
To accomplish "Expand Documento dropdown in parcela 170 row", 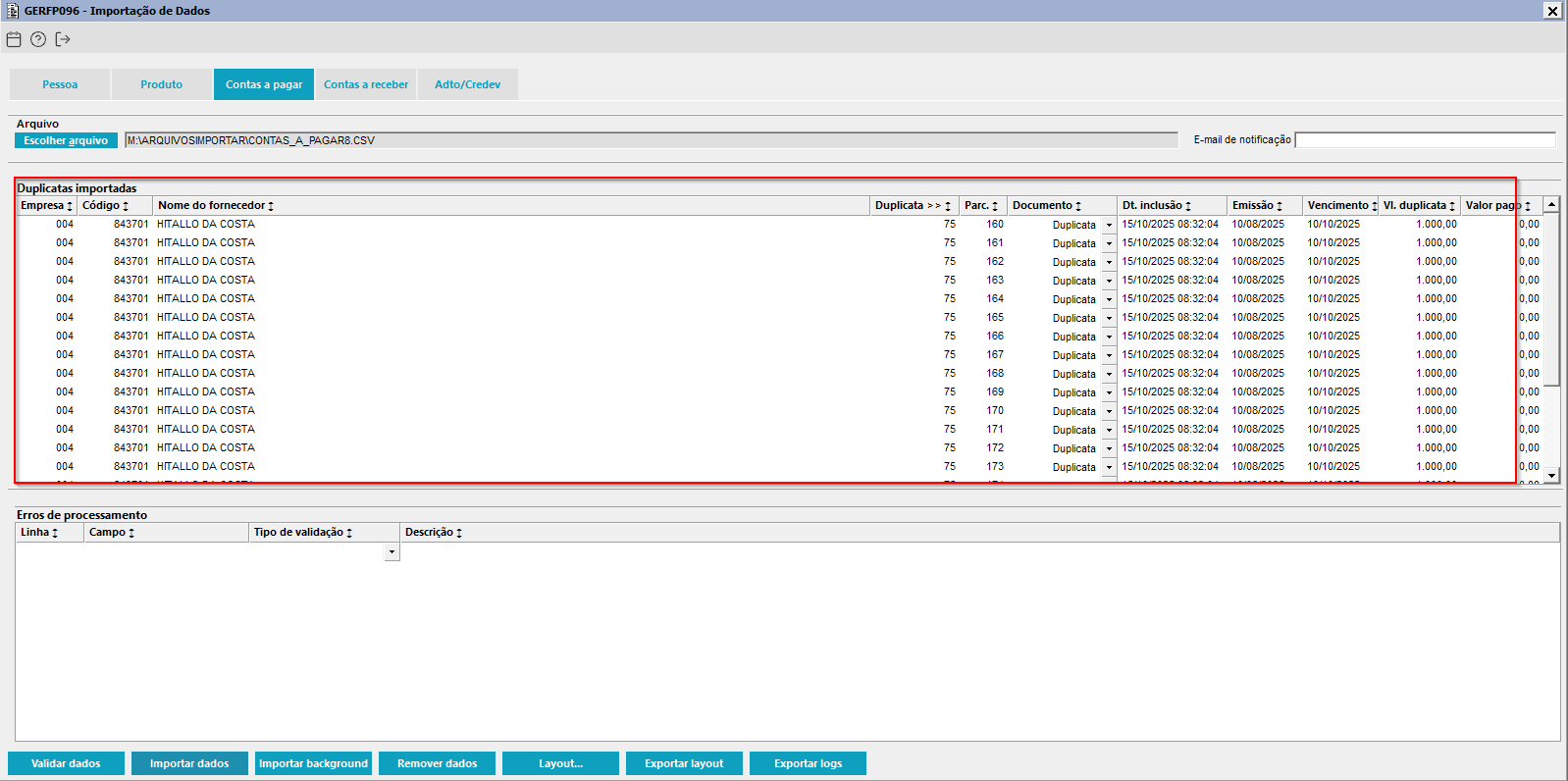I will pos(1109,411).
